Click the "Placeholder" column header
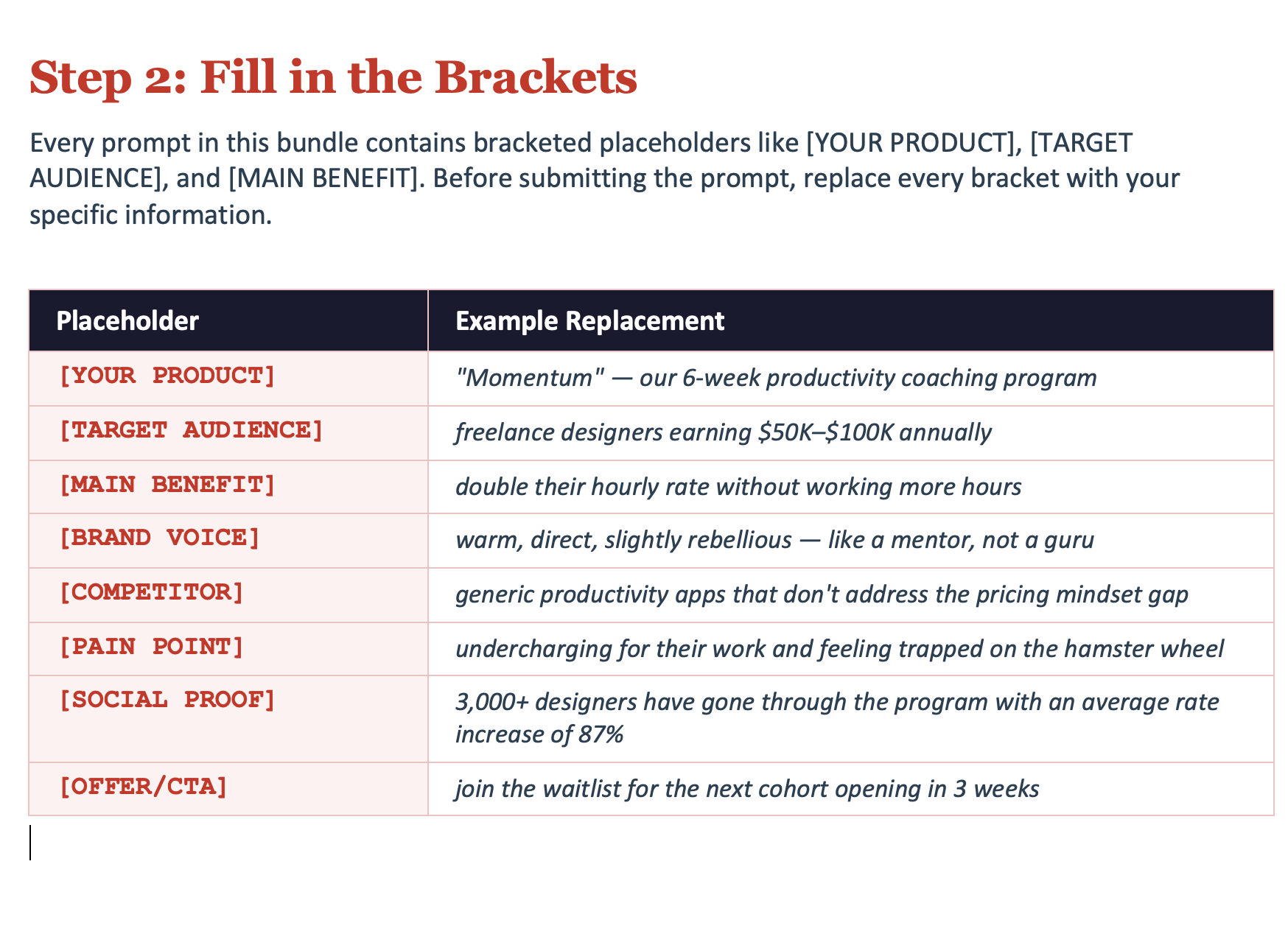Screen dimensions: 1288x934 click(x=127, y=321)
